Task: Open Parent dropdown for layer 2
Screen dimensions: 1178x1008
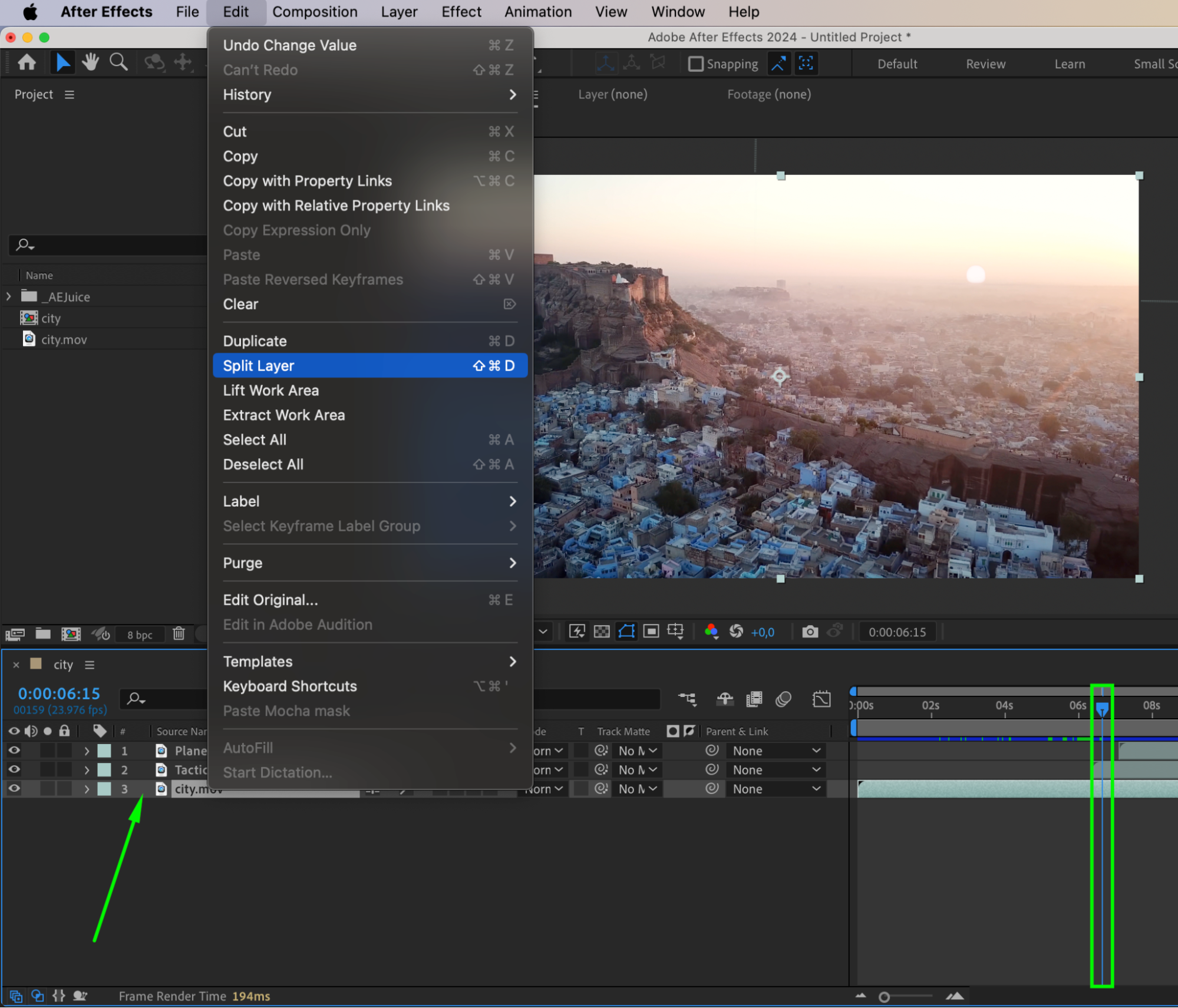Action: click(776, 770)
